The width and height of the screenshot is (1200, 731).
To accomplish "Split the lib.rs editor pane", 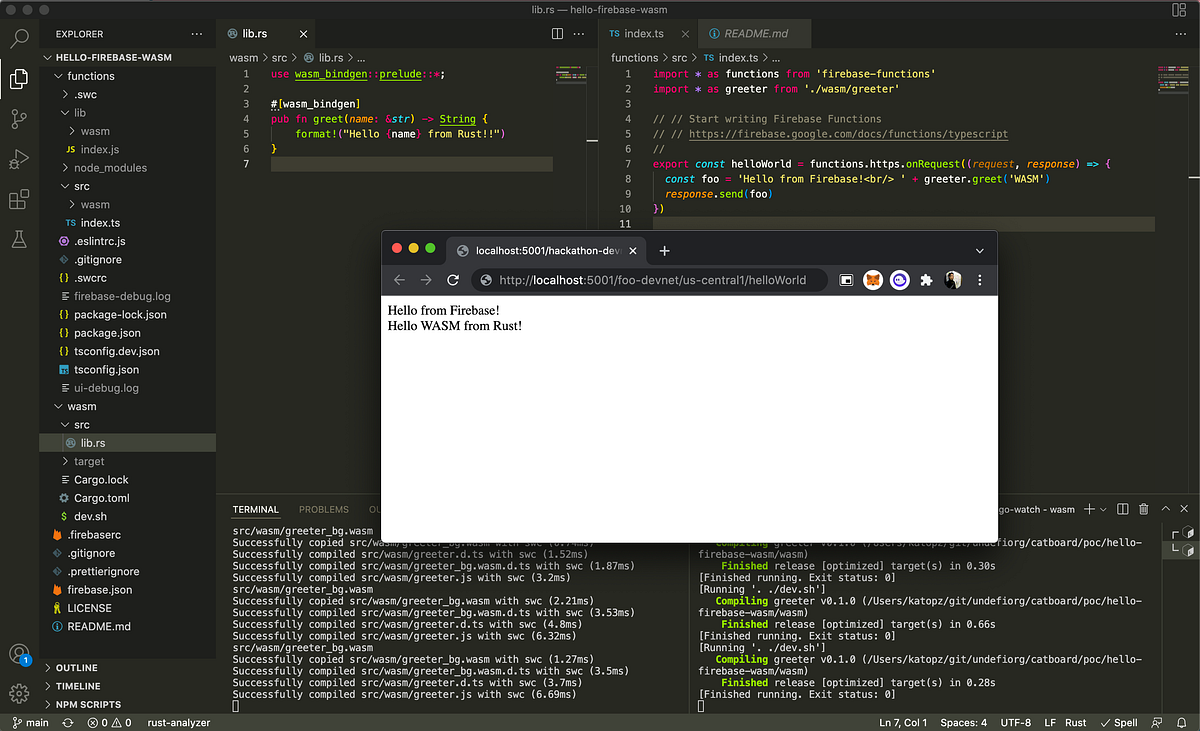I will pyautogui.click(x=557, y=33).
